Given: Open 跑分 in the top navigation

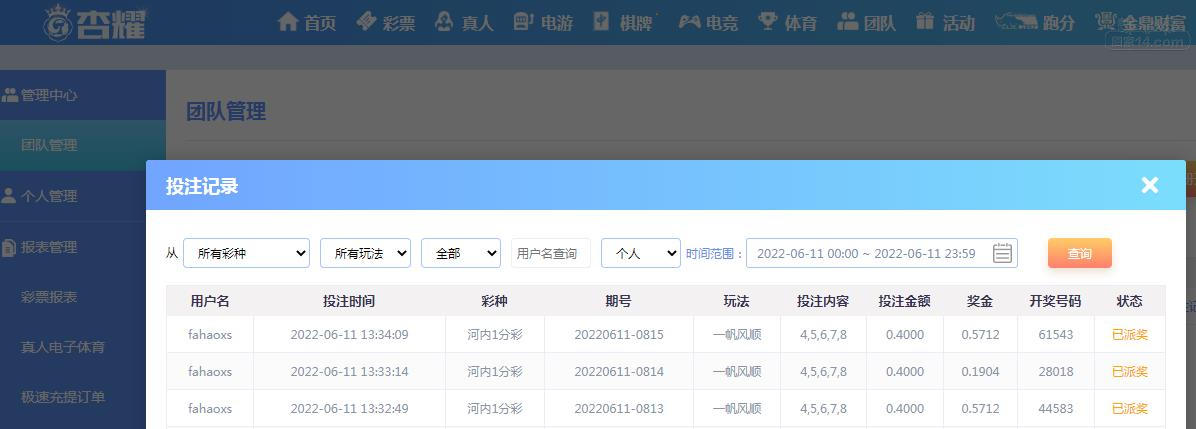Looking at the screenshot, I should point(1059,23).
